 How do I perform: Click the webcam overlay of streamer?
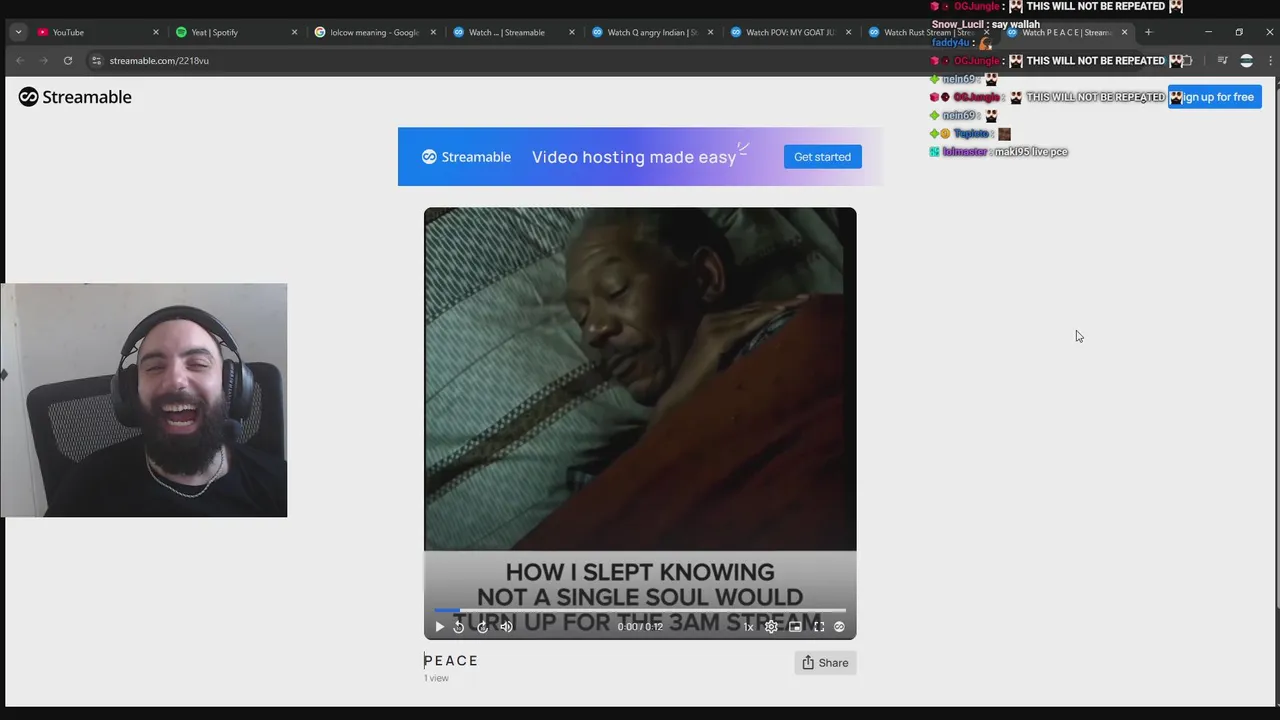[x=144, y=400]
